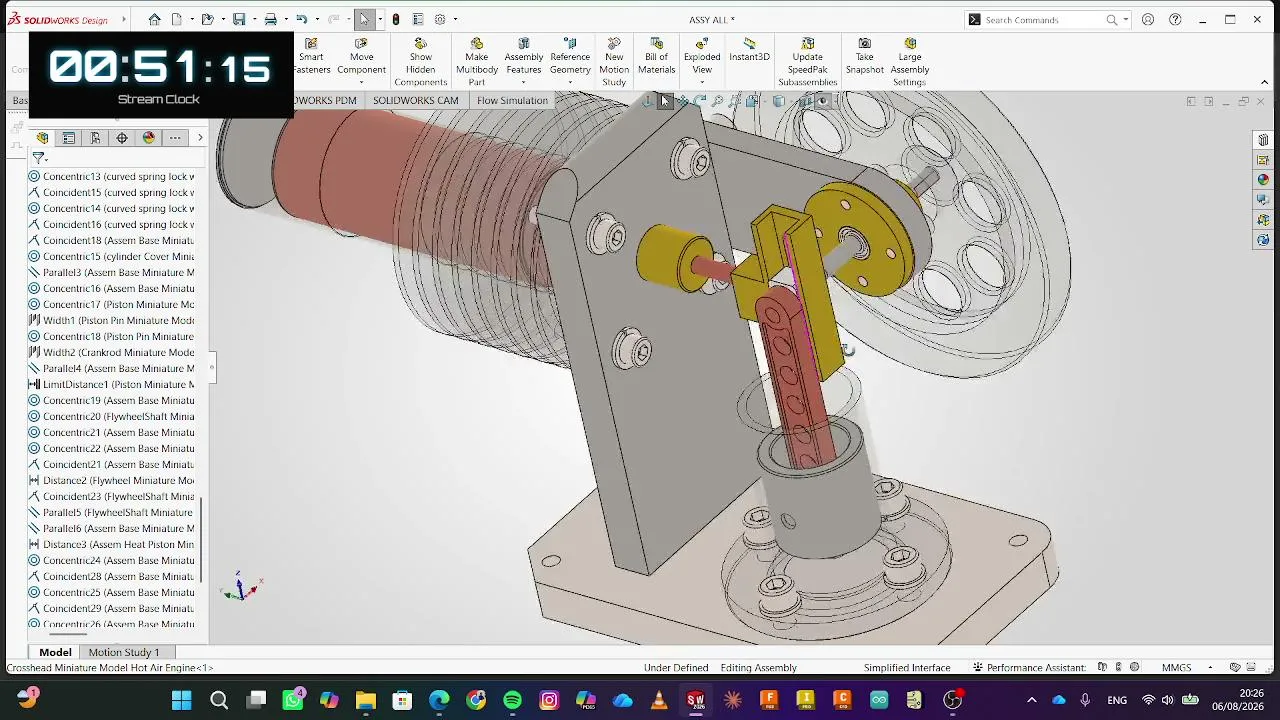1280x720 pixels.
Task: Expand the Reference Geometry dropdown
Action: (570, 82)
